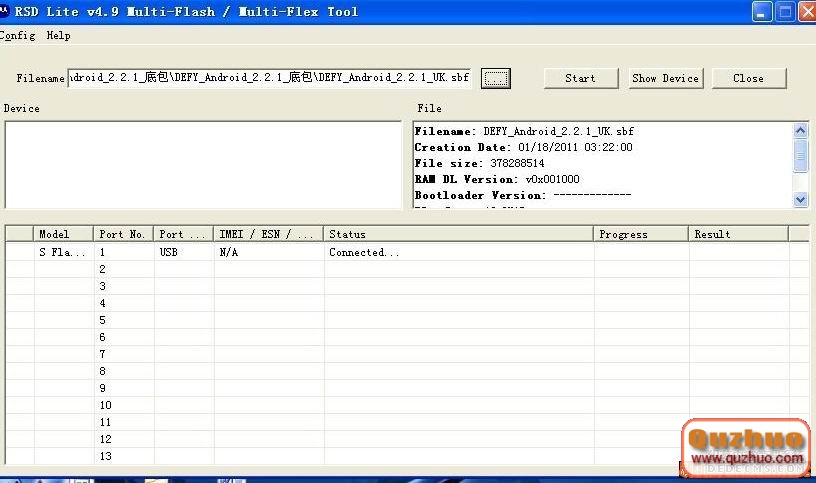816x483 pixels.
Task: Click the Status column header
Action: [x=458, y=234]
